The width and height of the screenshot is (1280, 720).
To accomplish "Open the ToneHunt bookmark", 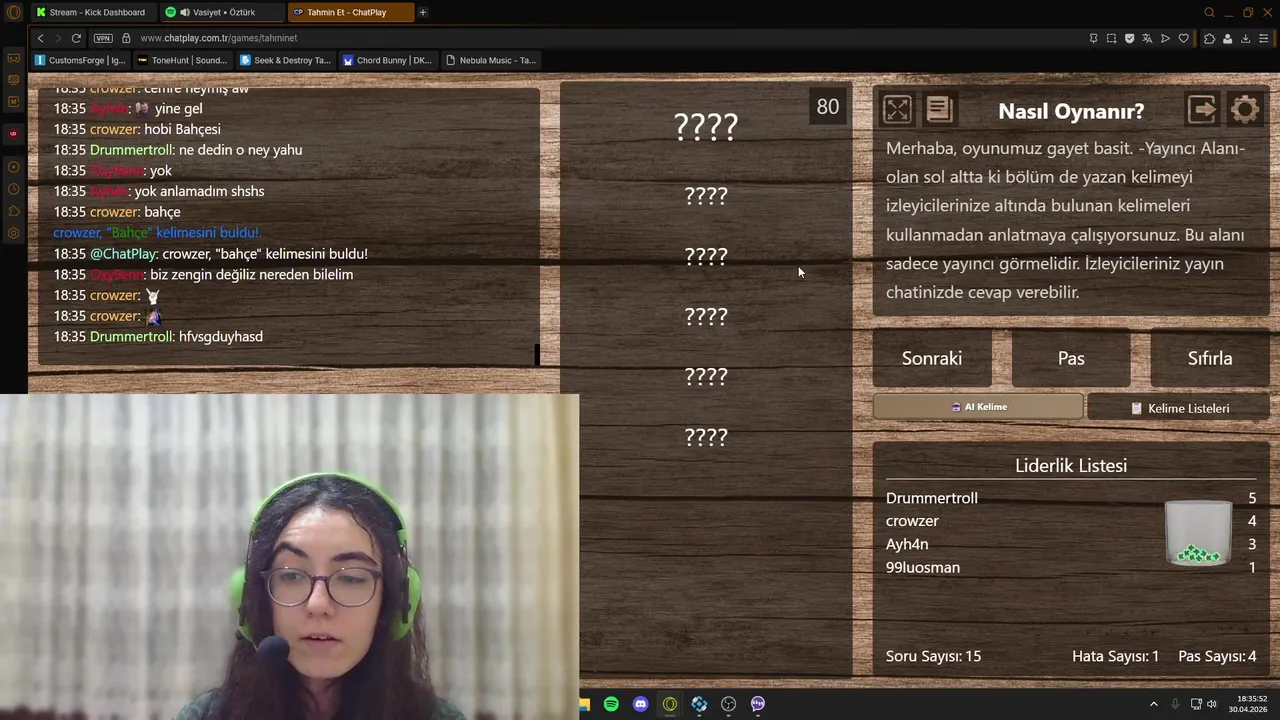I will 182,60.
